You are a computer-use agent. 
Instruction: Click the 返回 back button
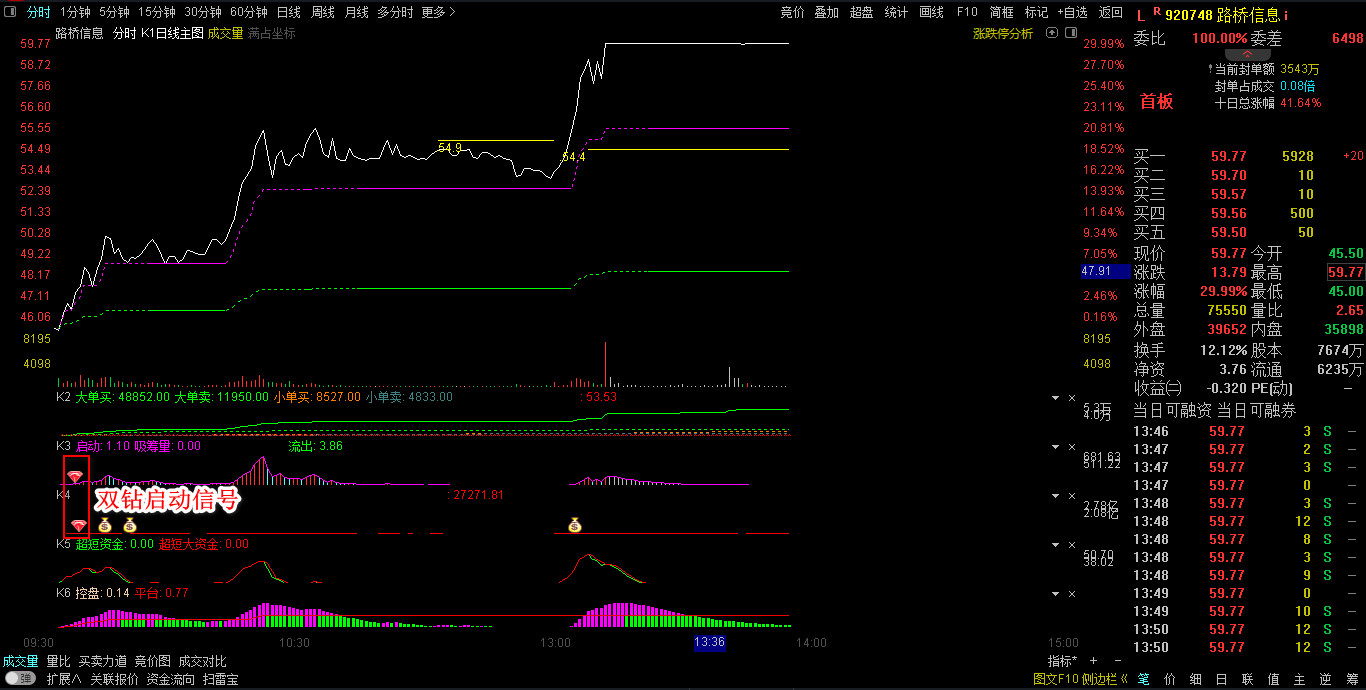pyautogui.click(x=1110, y=12)
